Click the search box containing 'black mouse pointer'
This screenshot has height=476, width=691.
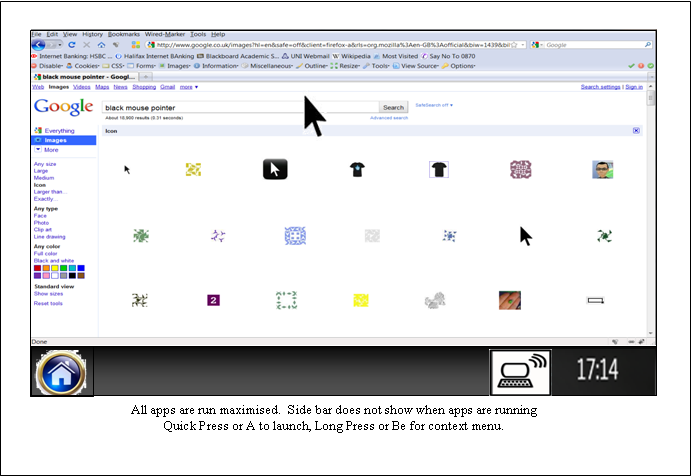pos(240,107)
